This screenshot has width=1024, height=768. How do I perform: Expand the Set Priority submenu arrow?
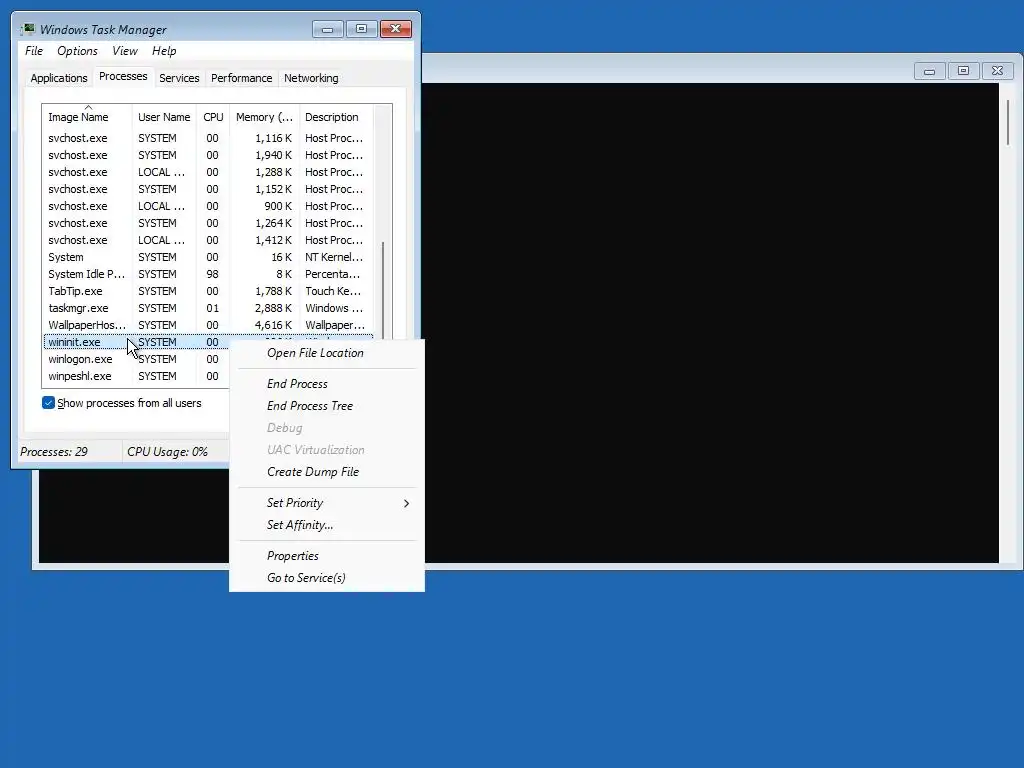point(406,503)
